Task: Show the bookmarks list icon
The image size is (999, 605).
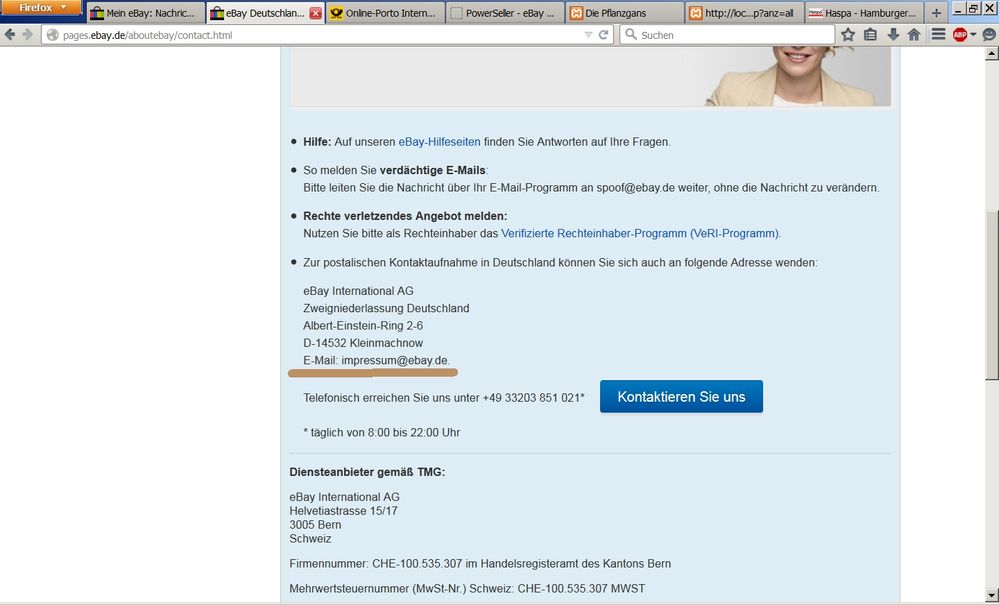Action: (x=870, y=35)
